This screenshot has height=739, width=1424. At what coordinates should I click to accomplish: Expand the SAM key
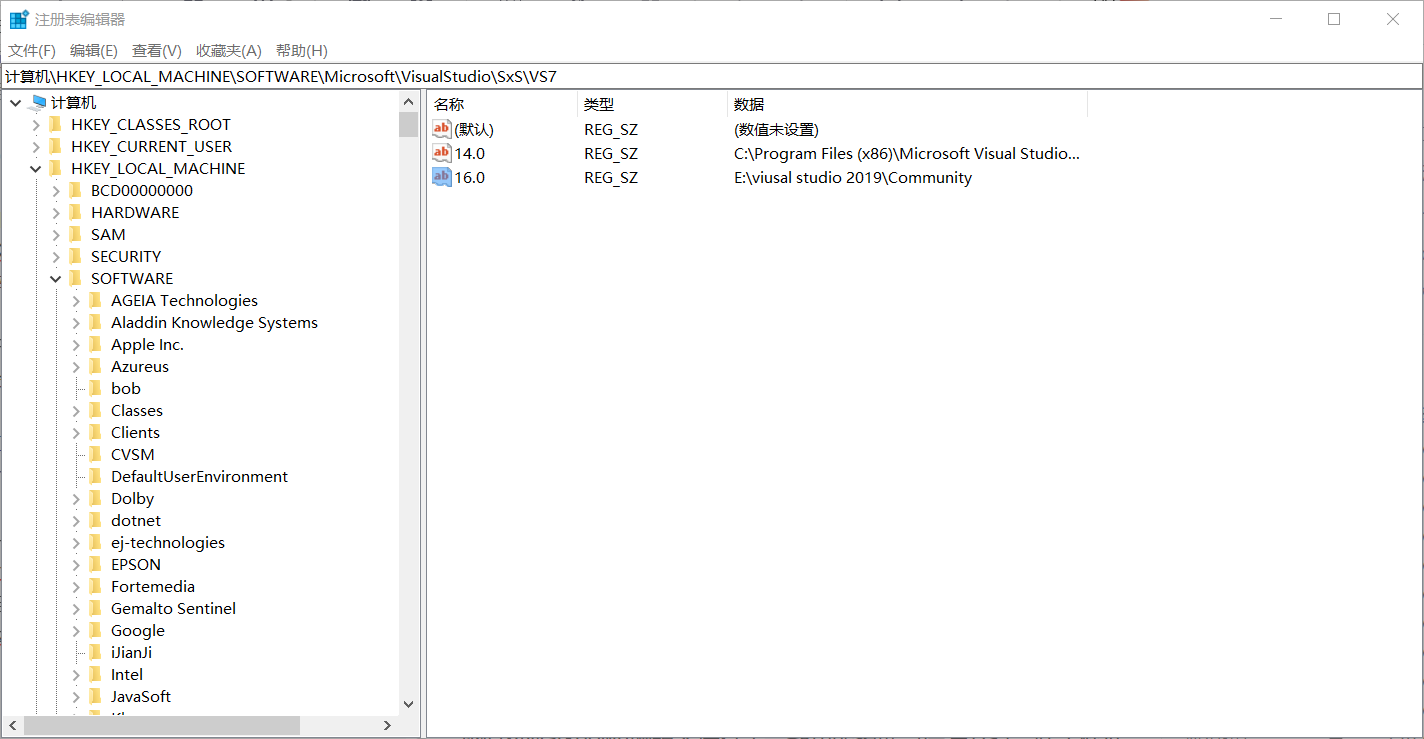pyautogui.click(x=56, y=235)
